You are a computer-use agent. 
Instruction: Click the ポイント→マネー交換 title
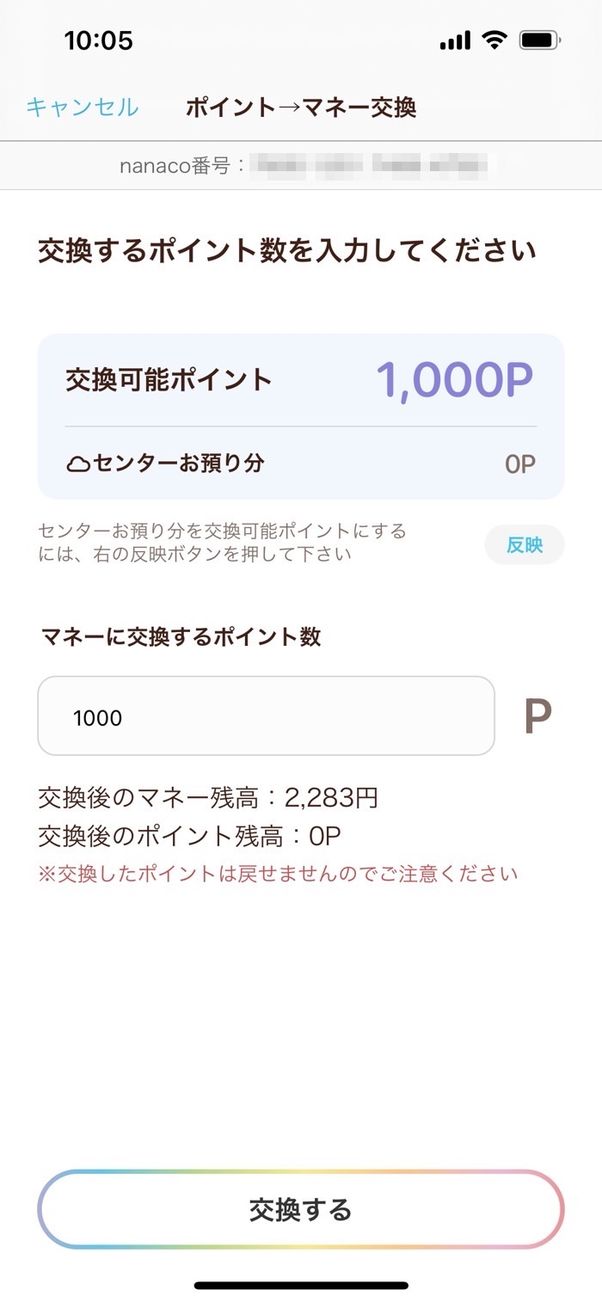pos(301,106)
